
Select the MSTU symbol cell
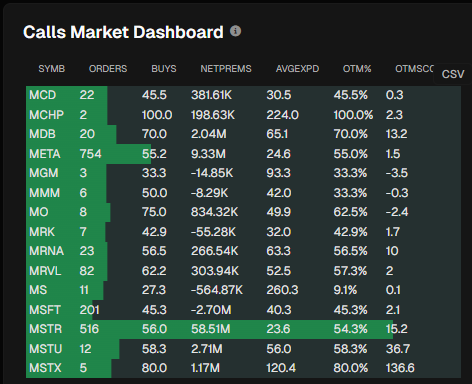pyautogui.click(x=46, y=349)
